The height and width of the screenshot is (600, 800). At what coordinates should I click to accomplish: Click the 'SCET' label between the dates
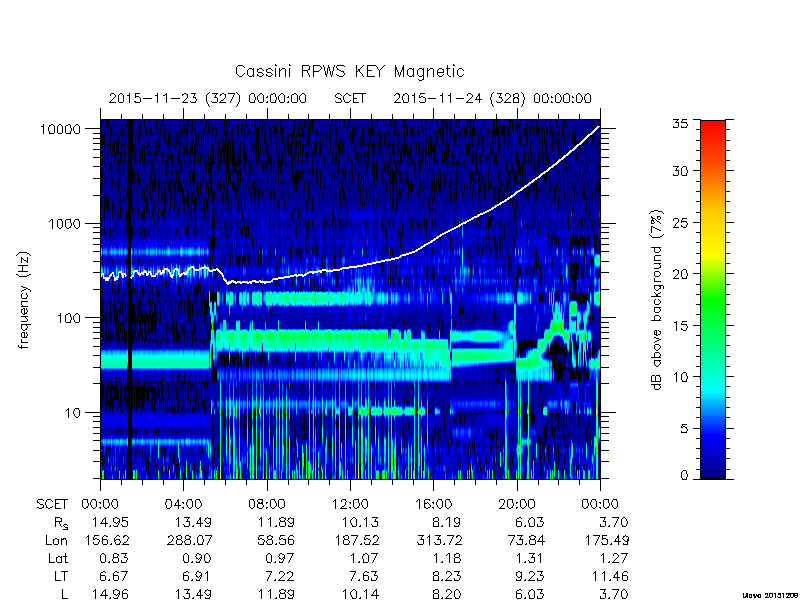click(x=350, y=98)
